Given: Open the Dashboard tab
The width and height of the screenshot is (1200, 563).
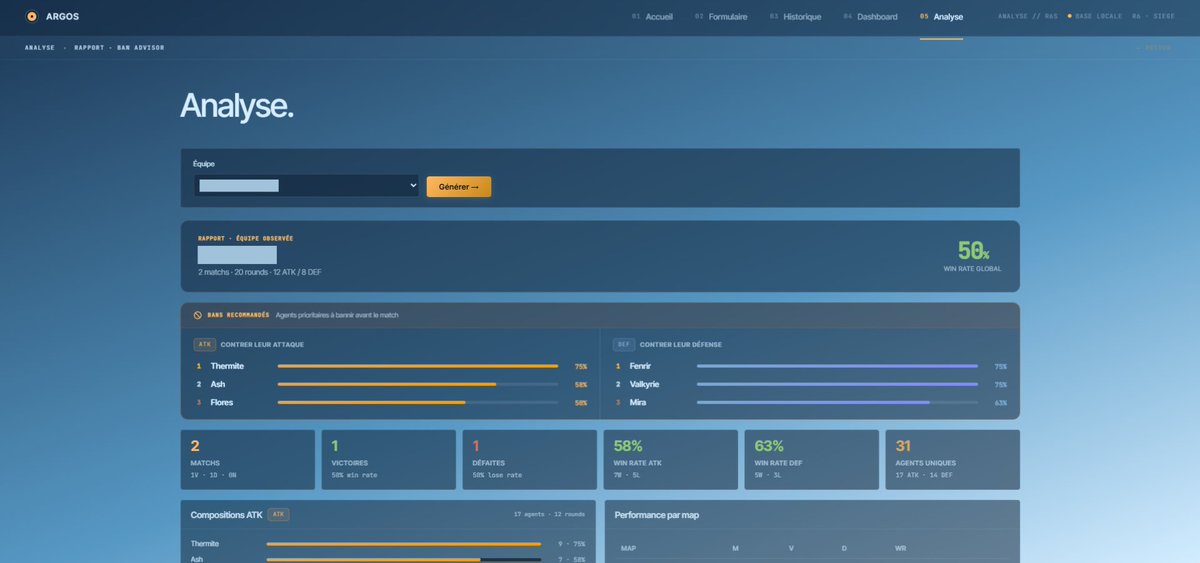Looking at the screenshot, I should pyautogui.click(x=870, y=17).
